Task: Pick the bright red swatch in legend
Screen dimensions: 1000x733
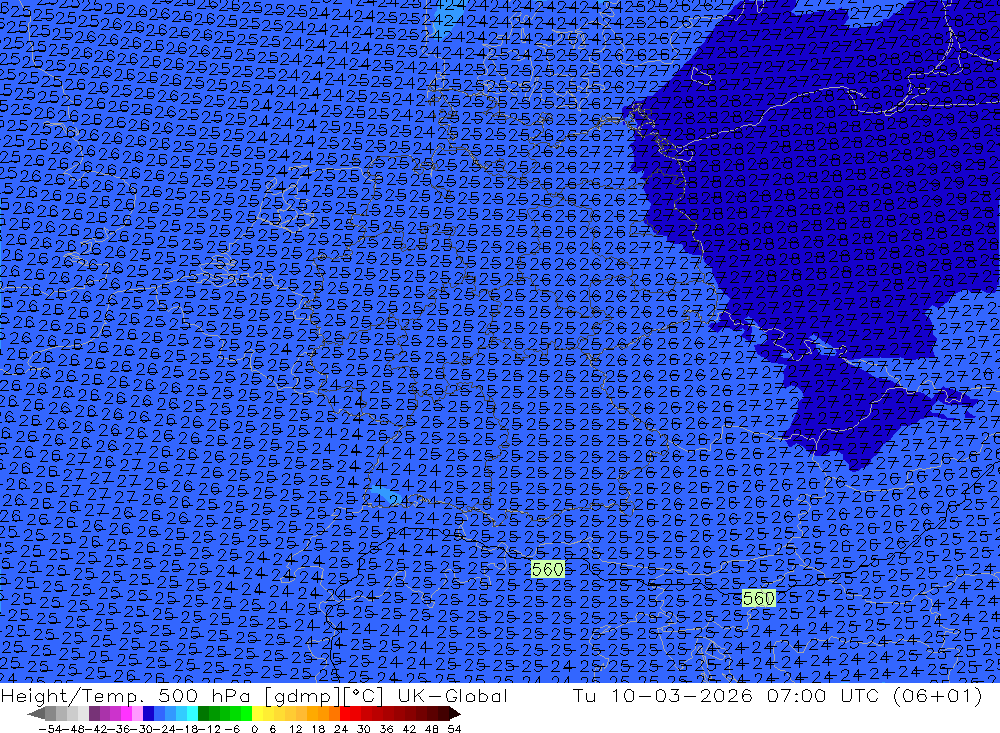Action: coord(345,714)
